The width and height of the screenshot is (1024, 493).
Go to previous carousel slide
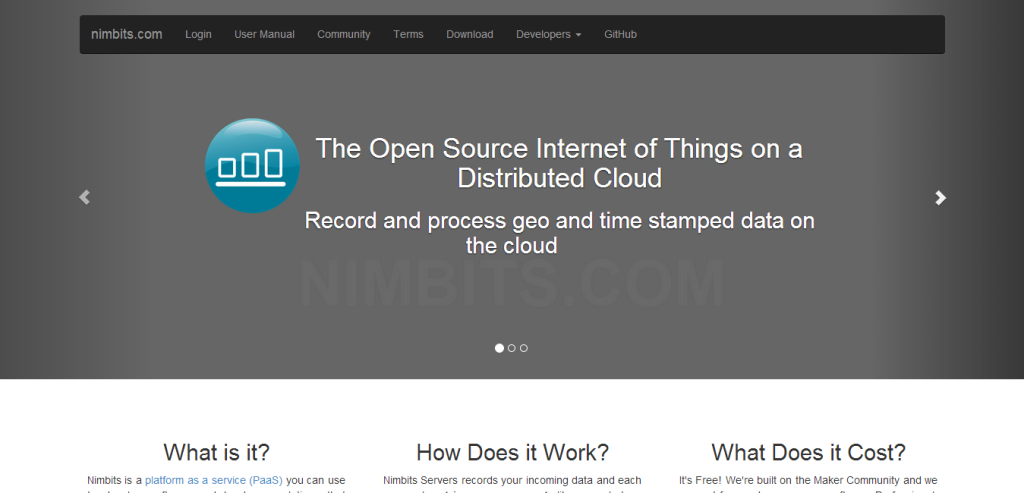84,198
